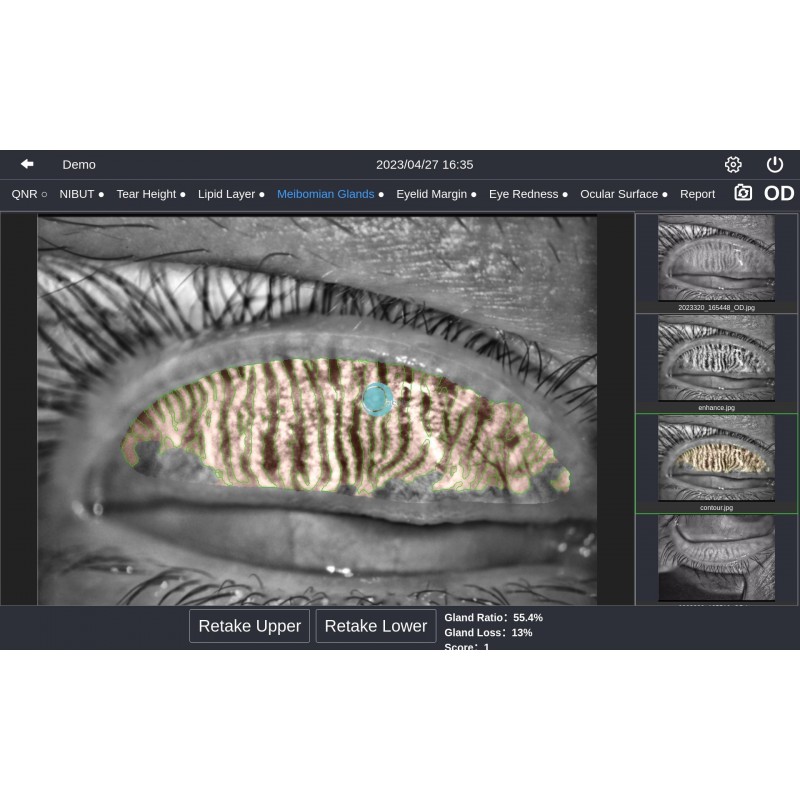
Task: Go to the Eyelid Margin tab
Action: pos(436,194)
